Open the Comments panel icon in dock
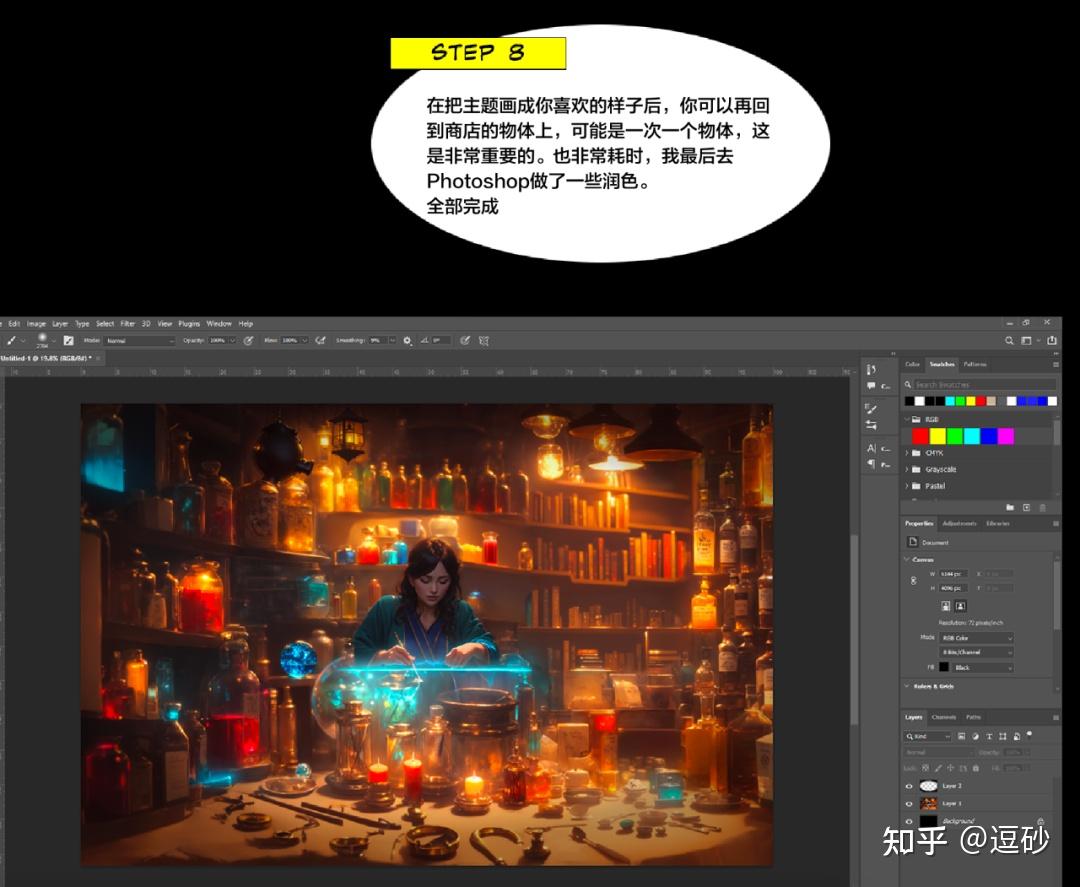 pos(871,386)
